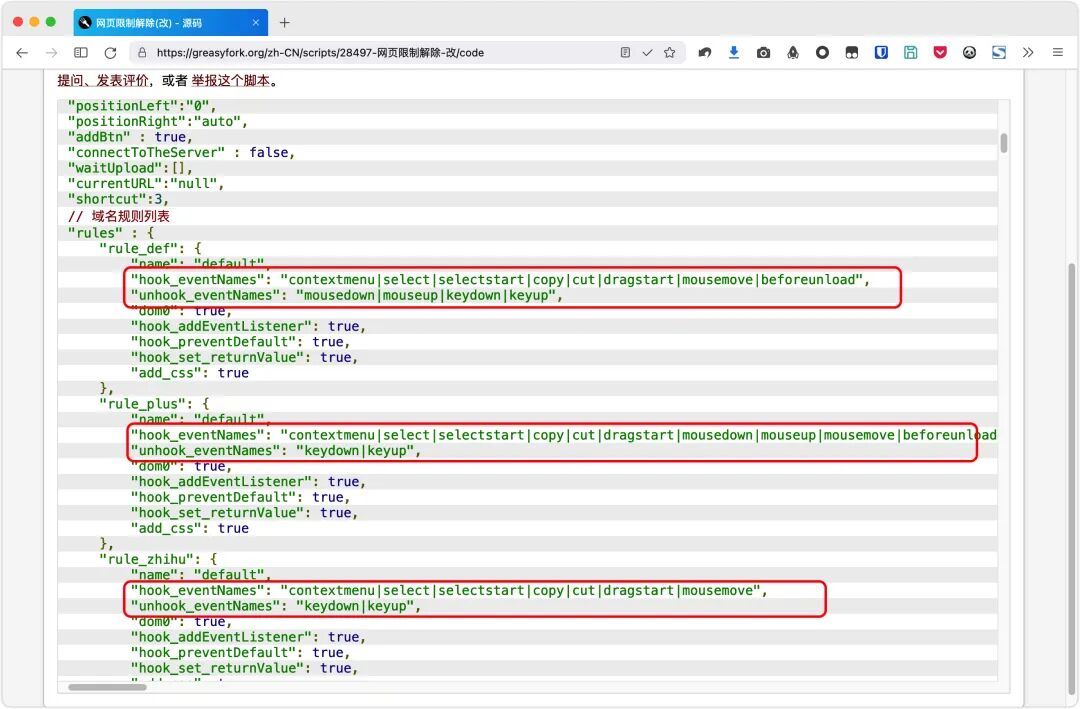Open a new tab with the plus button

click(284, 23)
